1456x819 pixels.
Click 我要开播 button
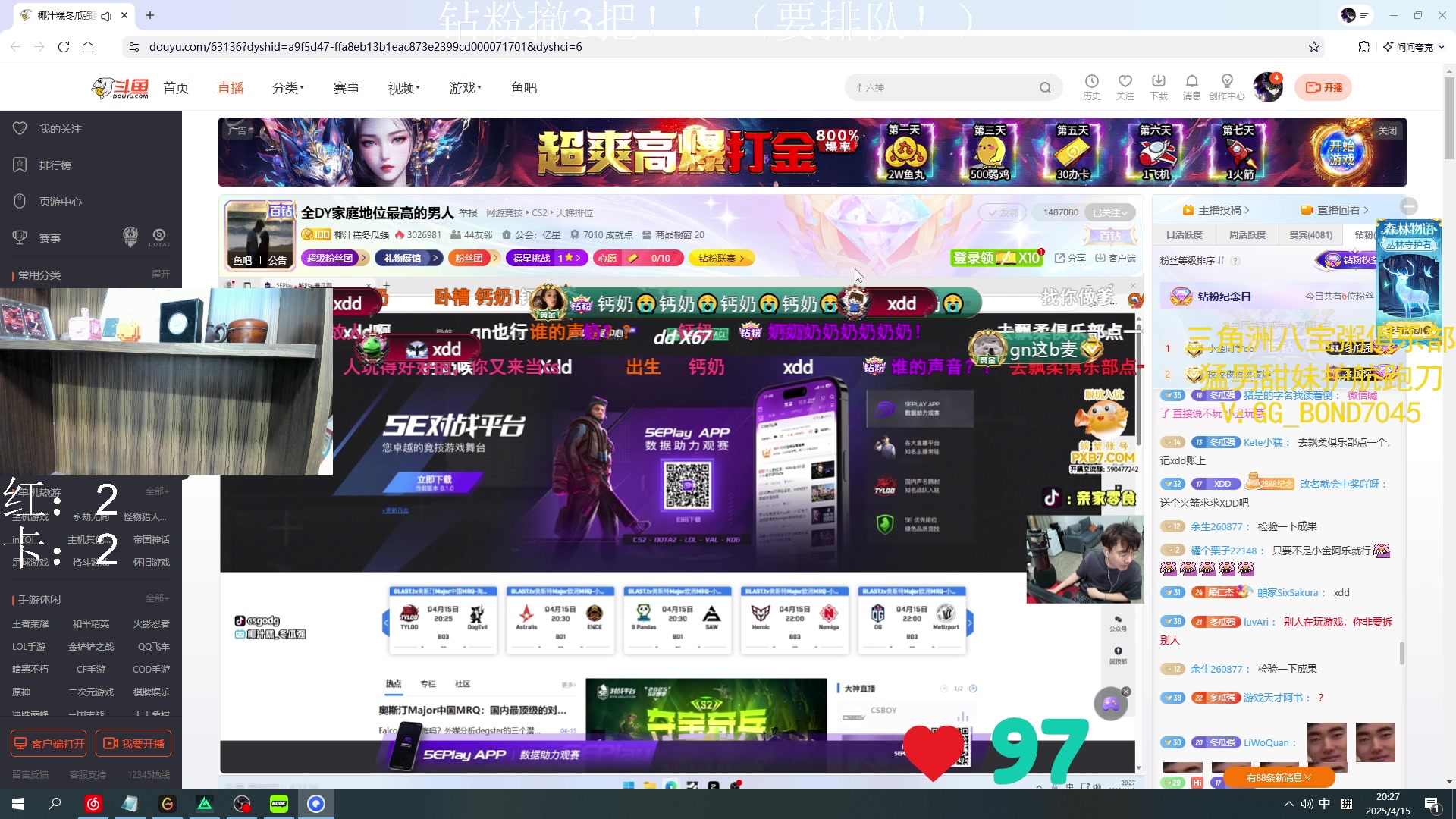tap(133, 744)
